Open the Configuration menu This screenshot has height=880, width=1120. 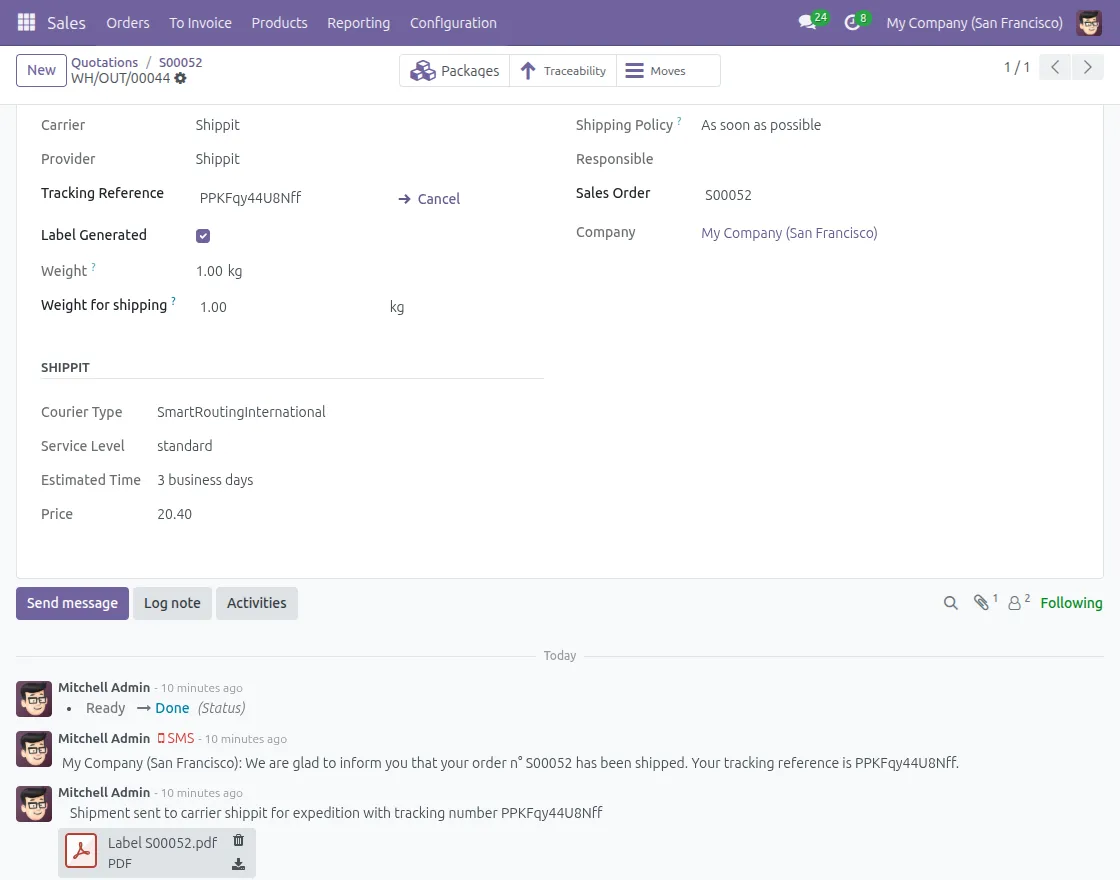point(453,23)
